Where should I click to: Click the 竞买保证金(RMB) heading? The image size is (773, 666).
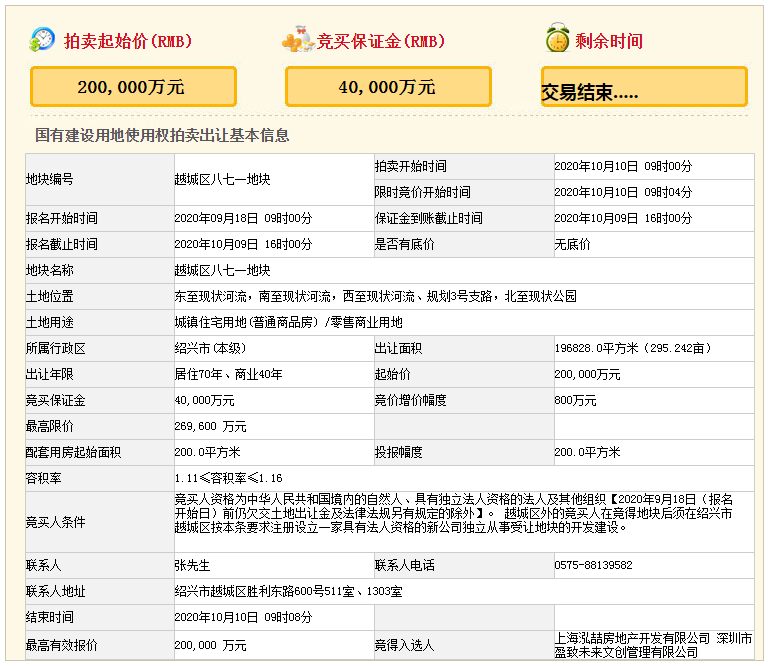click(x=381, y=41)
